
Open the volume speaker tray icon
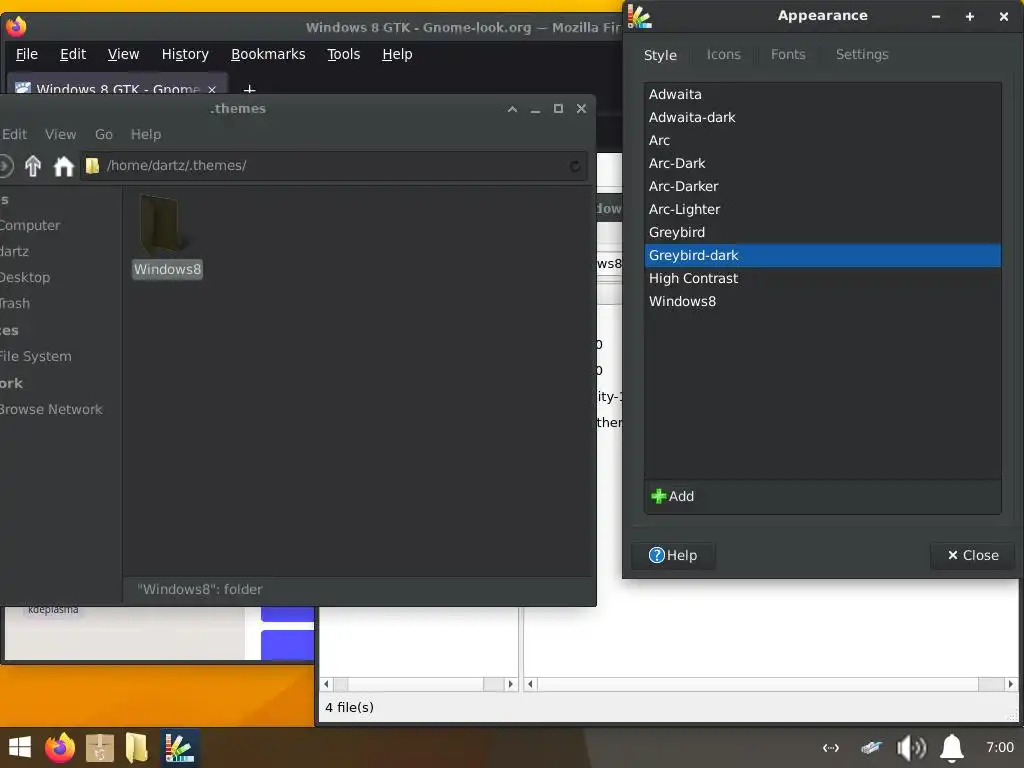coord(911,748)
